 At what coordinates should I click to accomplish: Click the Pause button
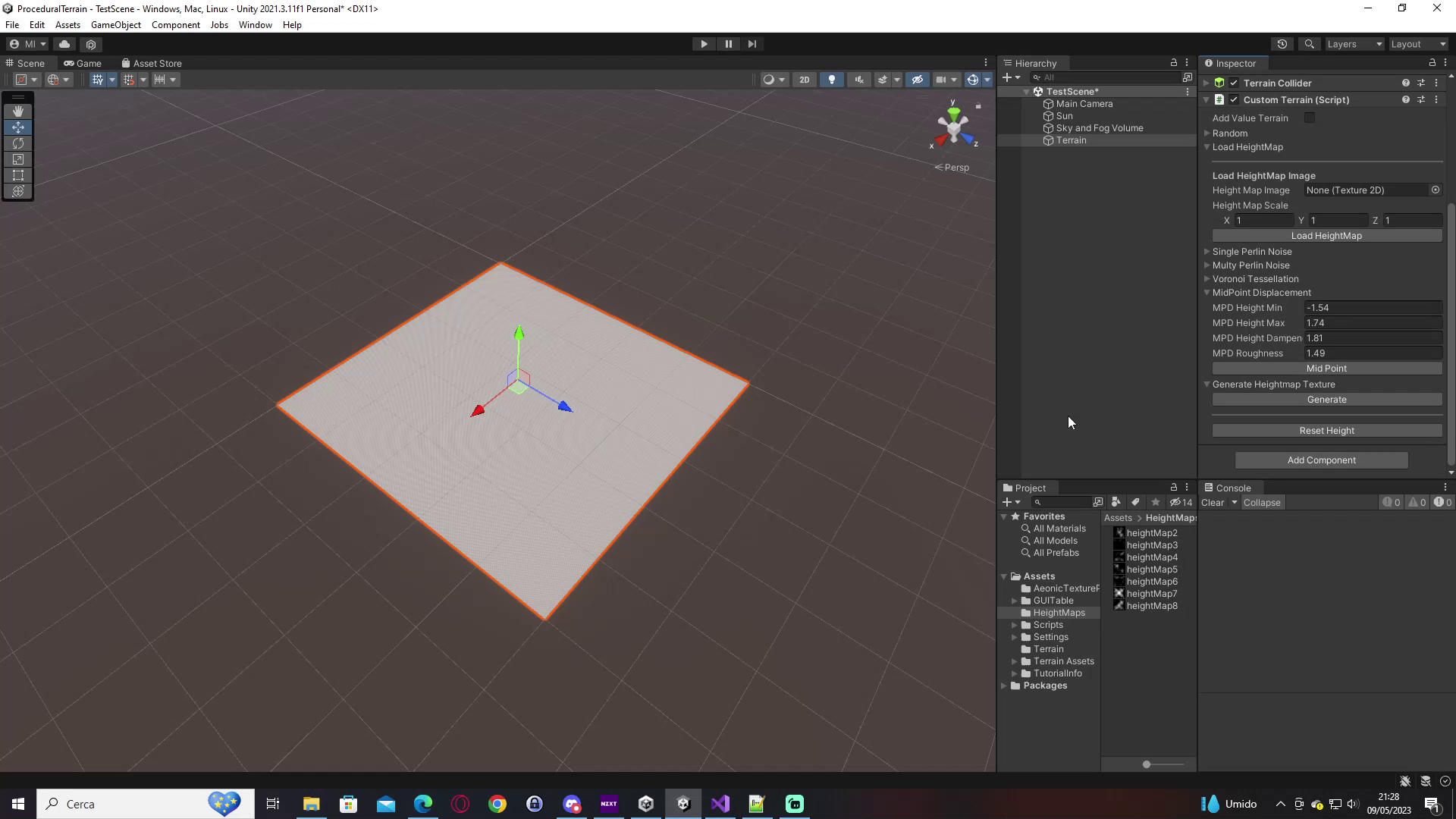pyautogui.click(x=728, y=44)
